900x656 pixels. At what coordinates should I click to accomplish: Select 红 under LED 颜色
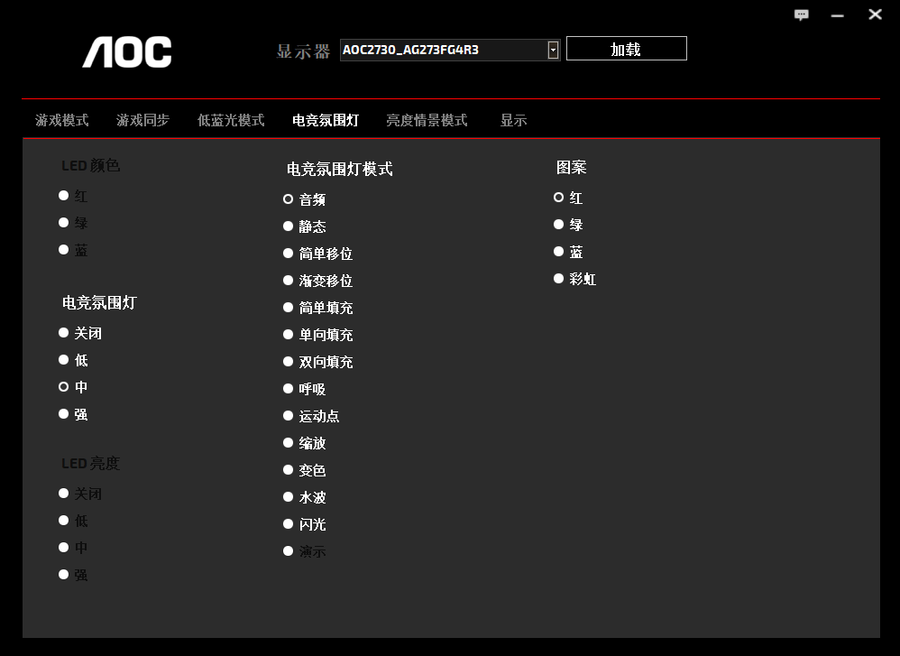pyautogui.click(x=64, y=196)
